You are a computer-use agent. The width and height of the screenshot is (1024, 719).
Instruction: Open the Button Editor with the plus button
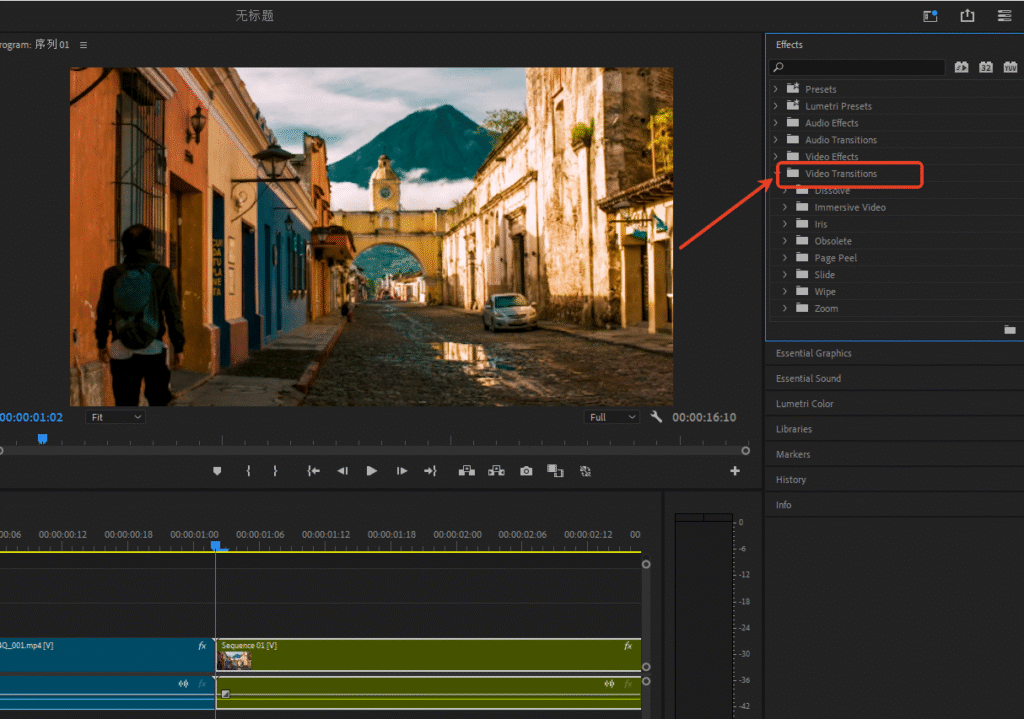735,470
